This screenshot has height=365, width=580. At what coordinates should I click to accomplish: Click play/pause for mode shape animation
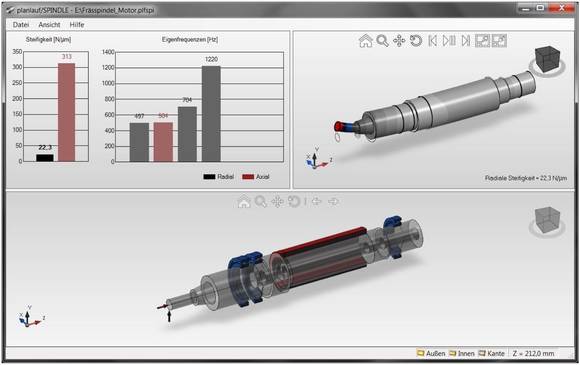(449, 41)
